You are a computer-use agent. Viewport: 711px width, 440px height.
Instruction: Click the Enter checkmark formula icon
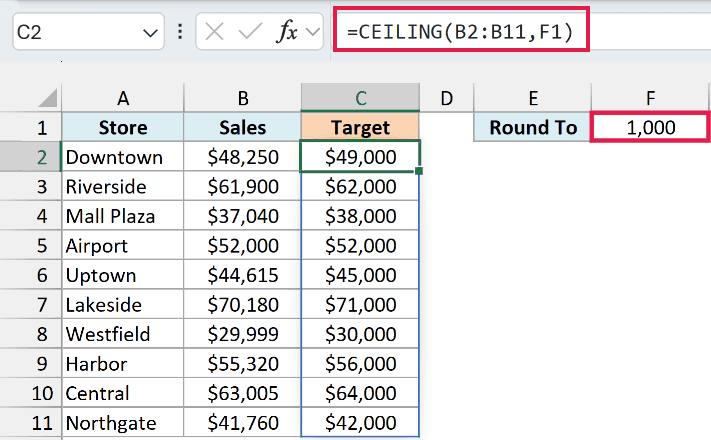click(x=250, y=32)
